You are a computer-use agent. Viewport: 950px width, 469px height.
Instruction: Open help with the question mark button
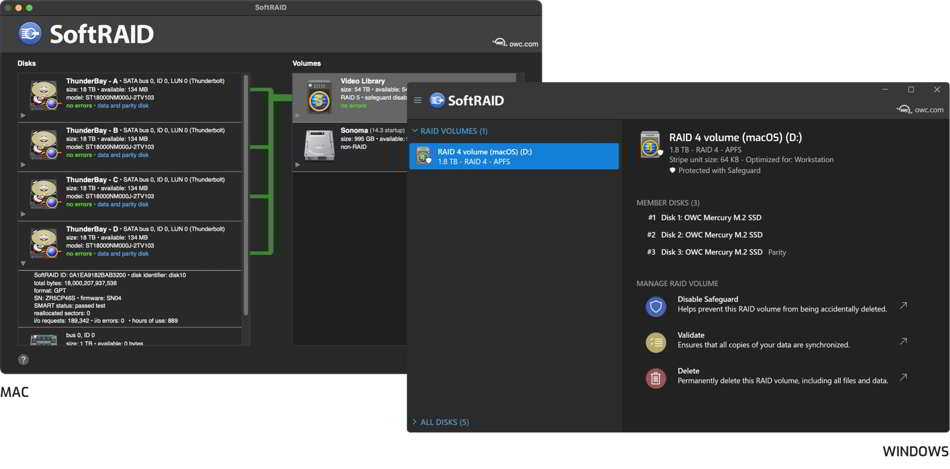[x=23, y=359]
